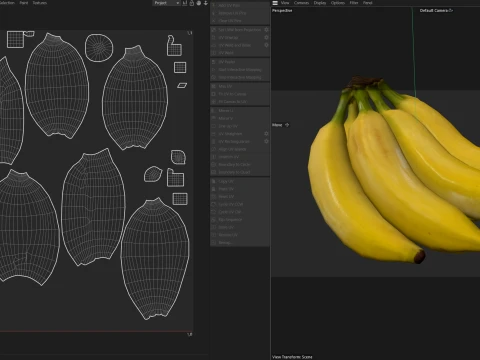
Task: Stop Interactive Mapping
Action: [x=240, y=77]
